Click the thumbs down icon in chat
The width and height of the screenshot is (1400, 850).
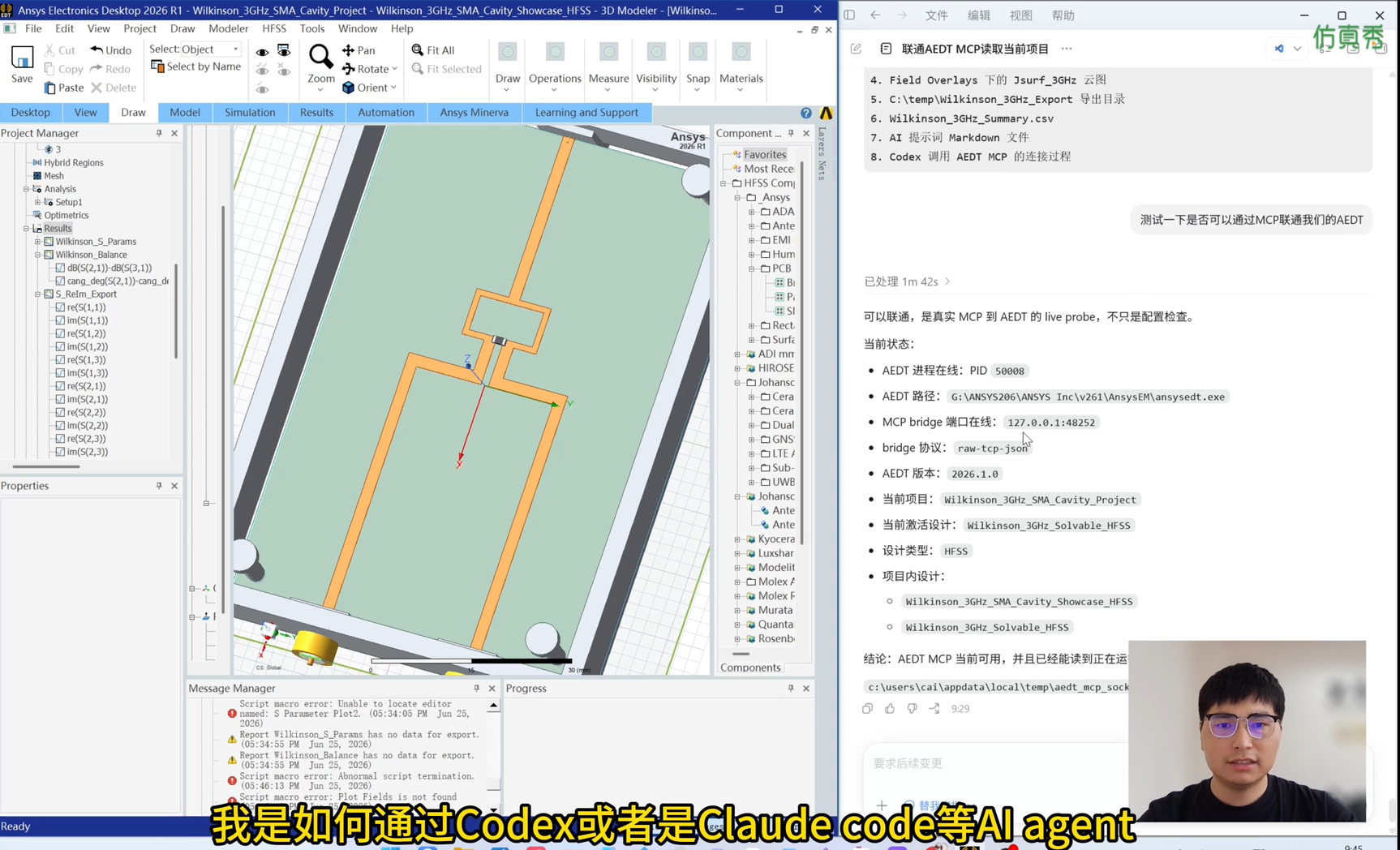913,709
